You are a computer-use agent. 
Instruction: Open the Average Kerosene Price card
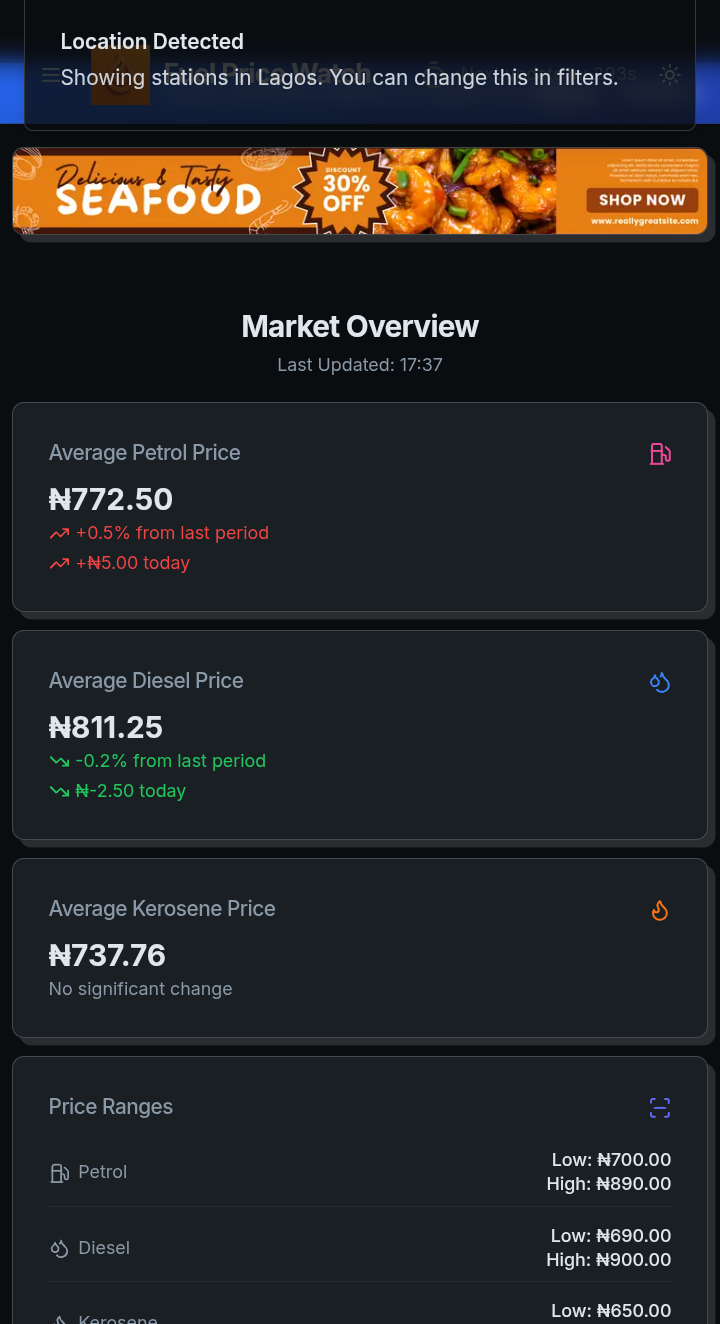point(360,947)
